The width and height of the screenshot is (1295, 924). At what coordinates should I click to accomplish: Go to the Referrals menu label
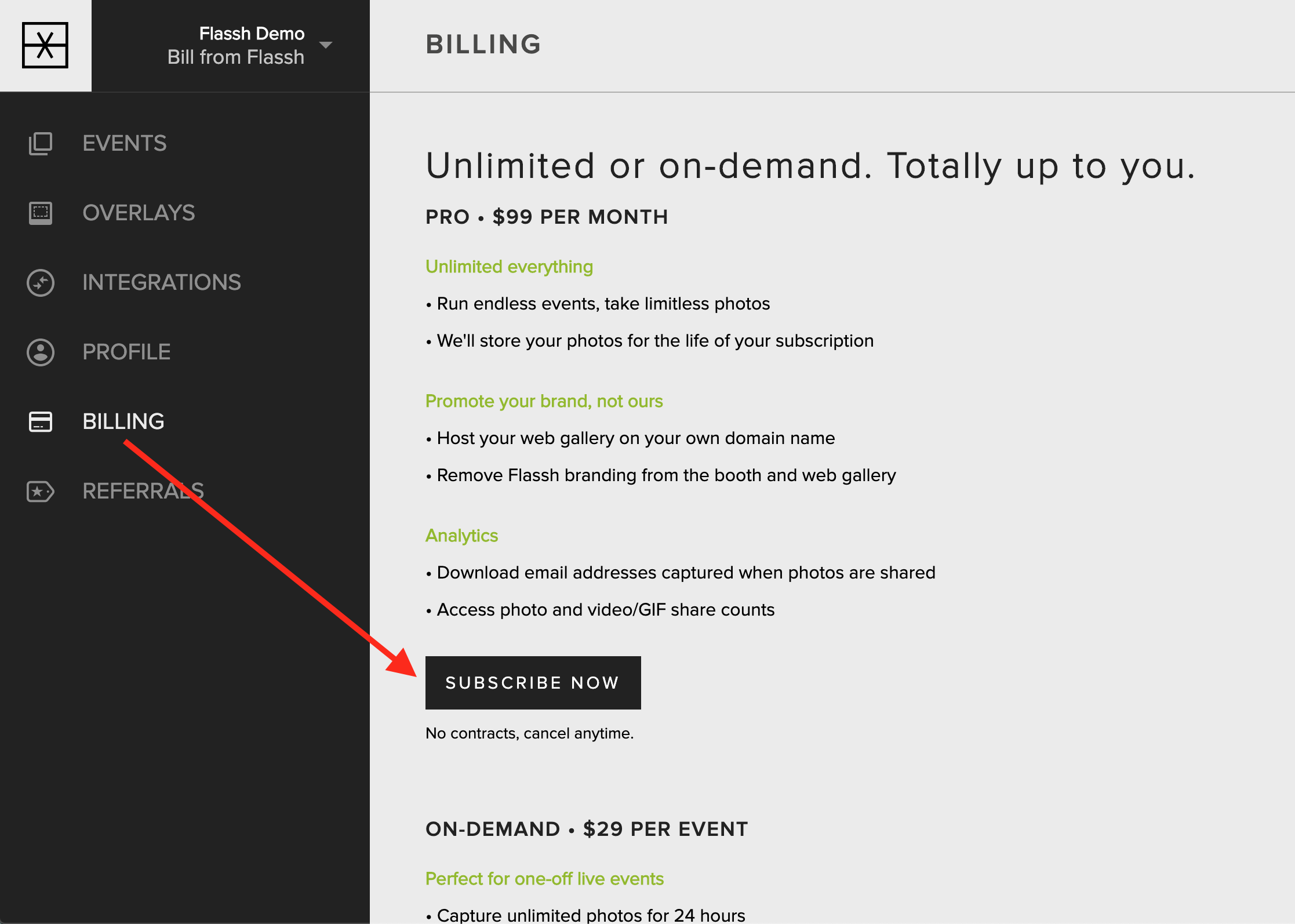point(143,491)
